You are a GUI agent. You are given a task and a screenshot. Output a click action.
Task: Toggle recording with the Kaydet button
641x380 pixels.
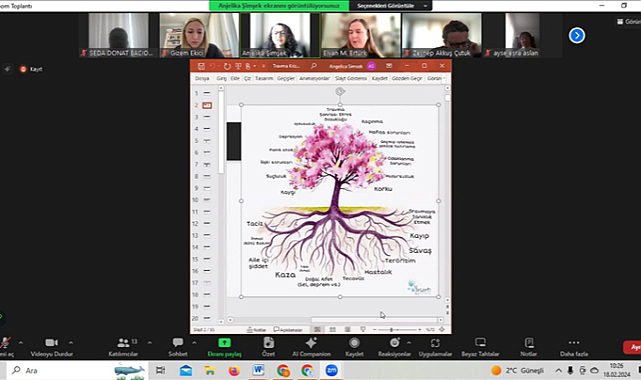(x=354, y=347)
